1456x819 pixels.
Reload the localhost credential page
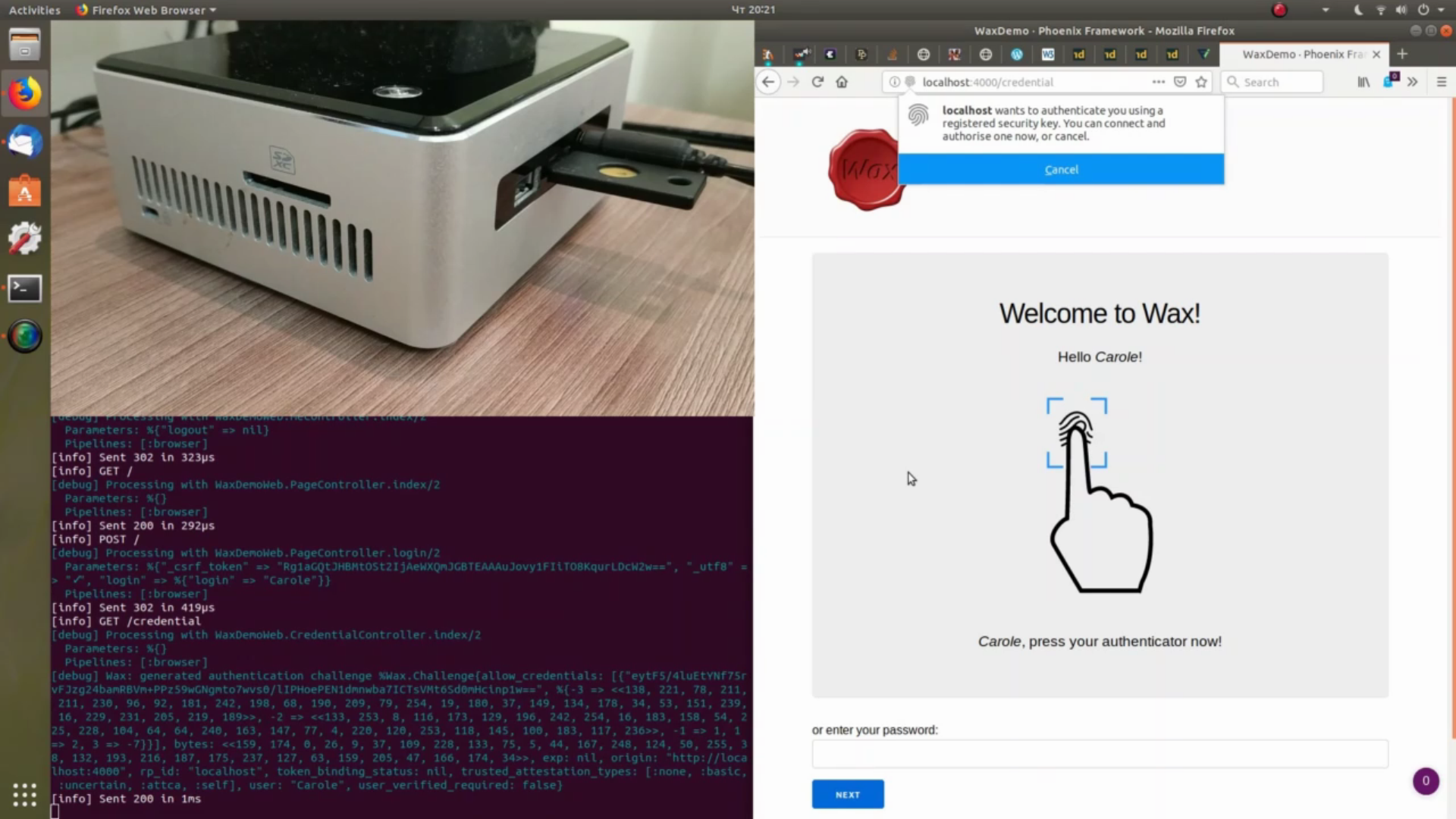[817, 82]
